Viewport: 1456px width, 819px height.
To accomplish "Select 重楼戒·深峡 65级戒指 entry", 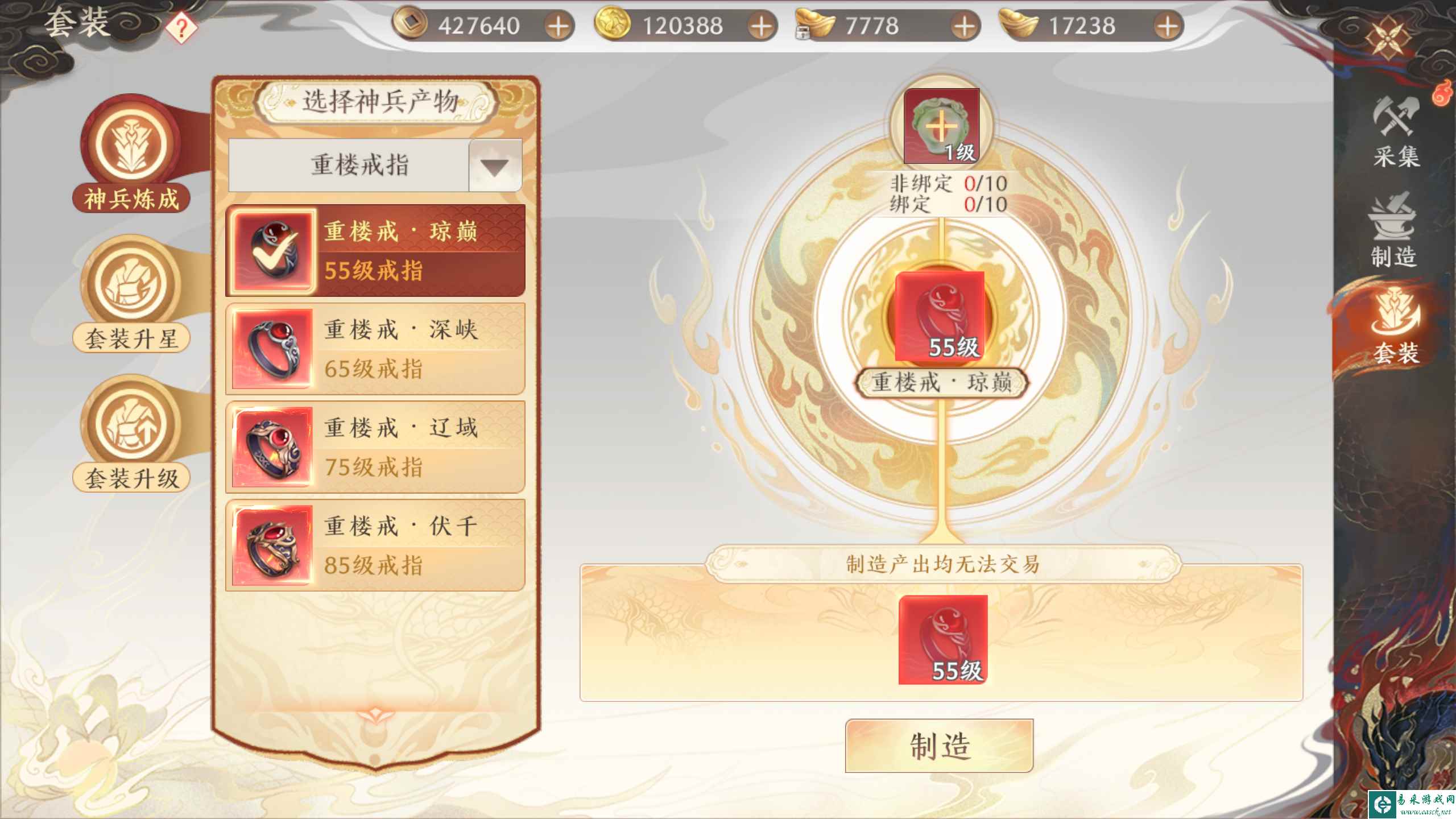I will [x=375, y=349].
